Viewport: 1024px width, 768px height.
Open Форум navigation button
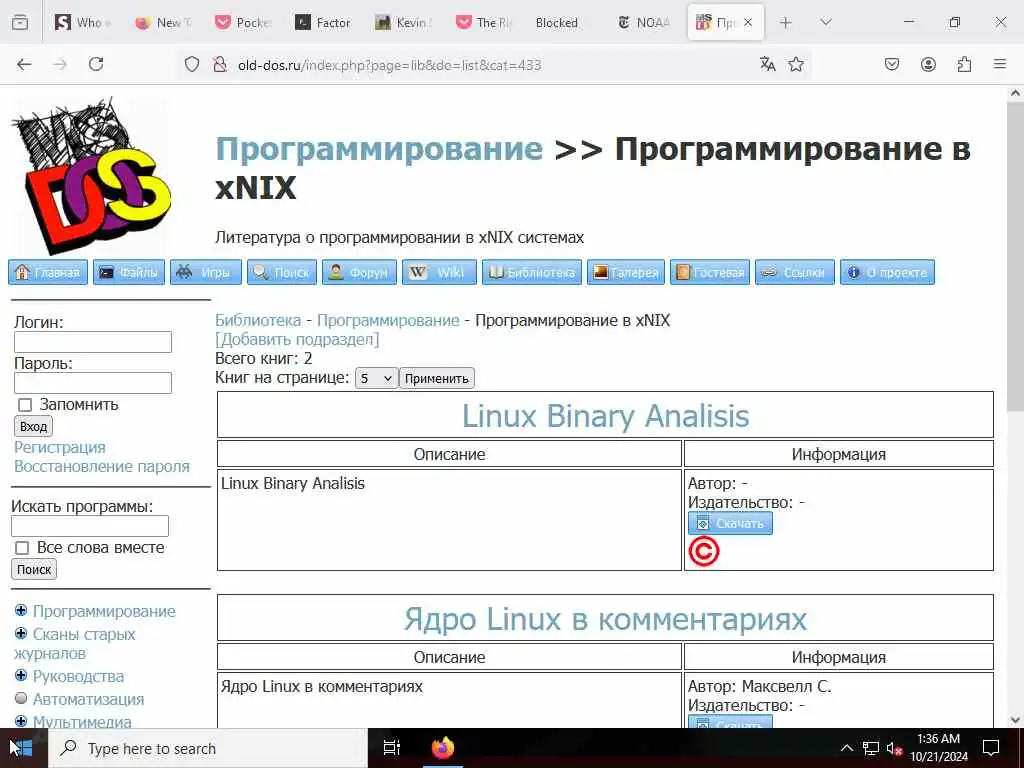click(359, 272)
